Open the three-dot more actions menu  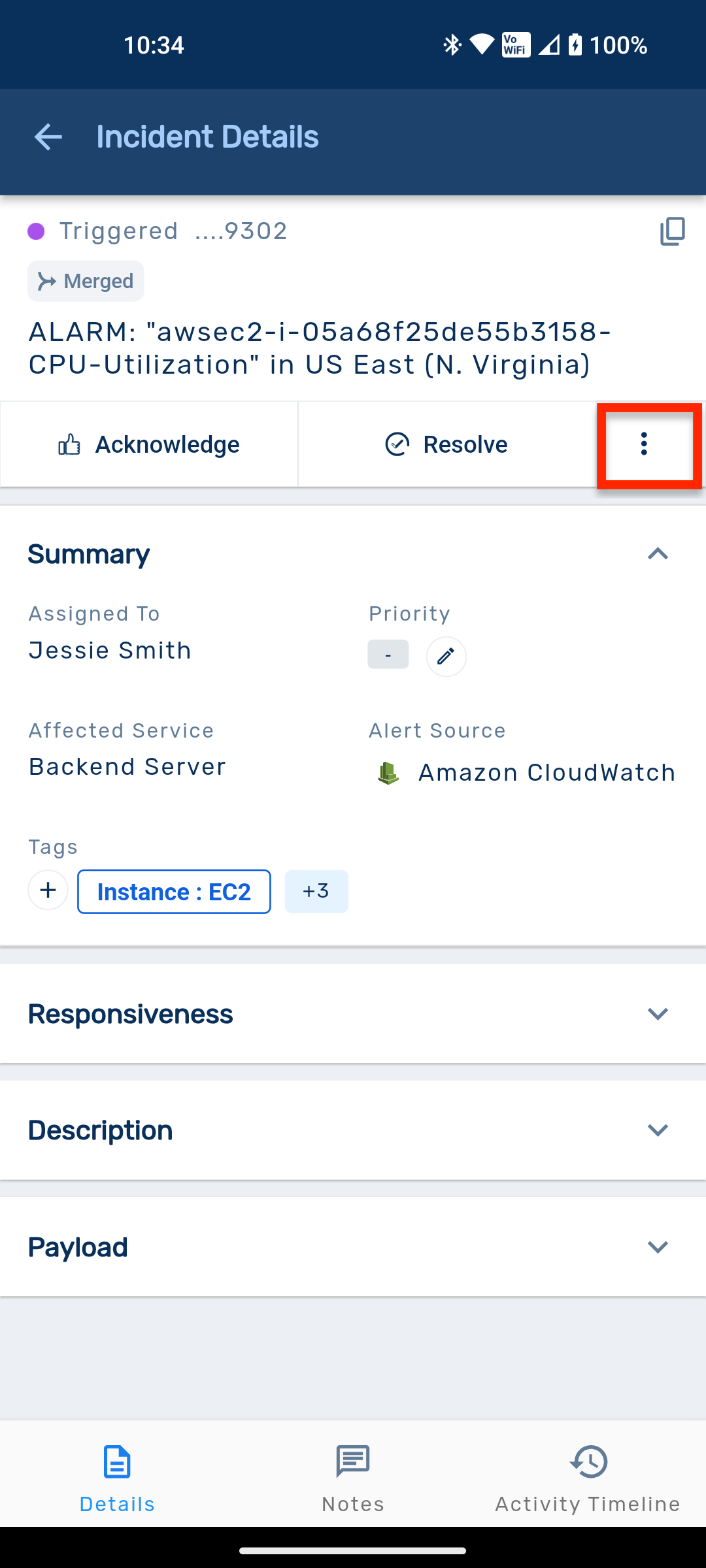tap(645, 444)
